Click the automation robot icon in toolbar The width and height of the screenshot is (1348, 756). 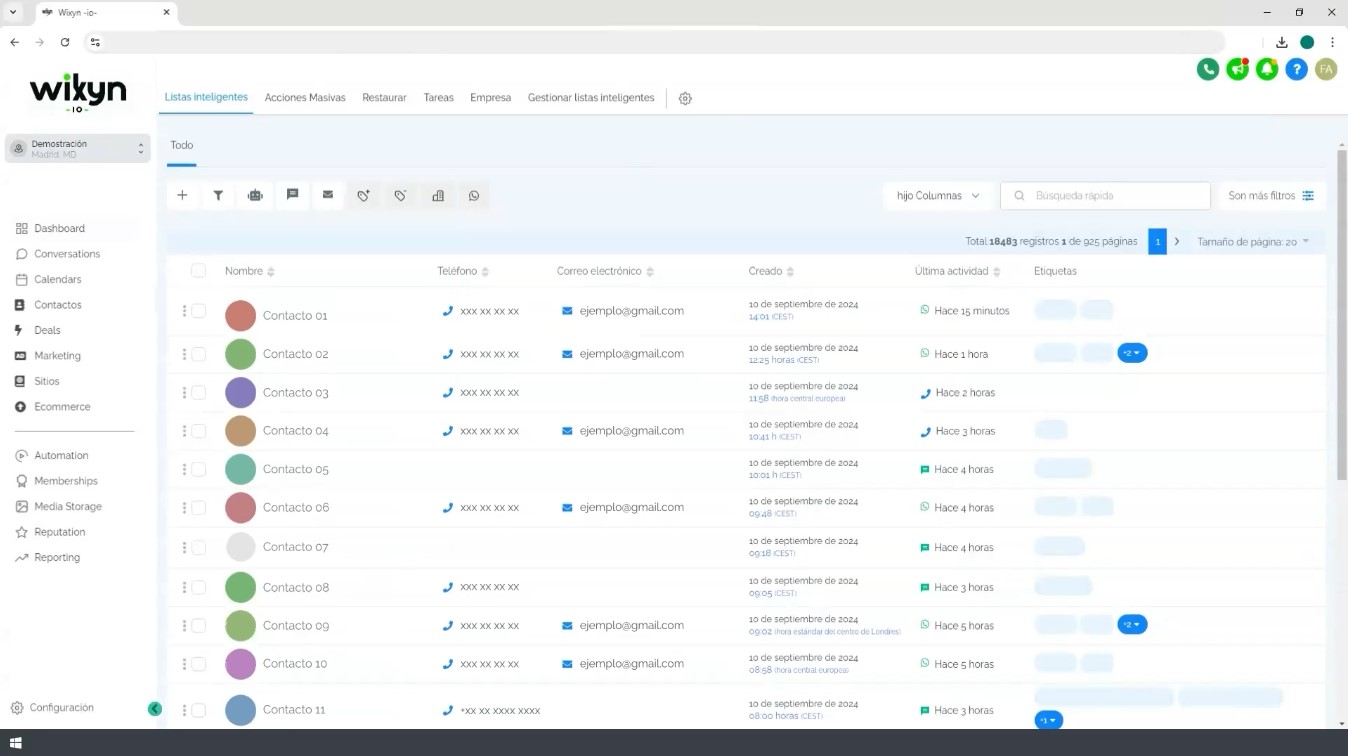255,195
